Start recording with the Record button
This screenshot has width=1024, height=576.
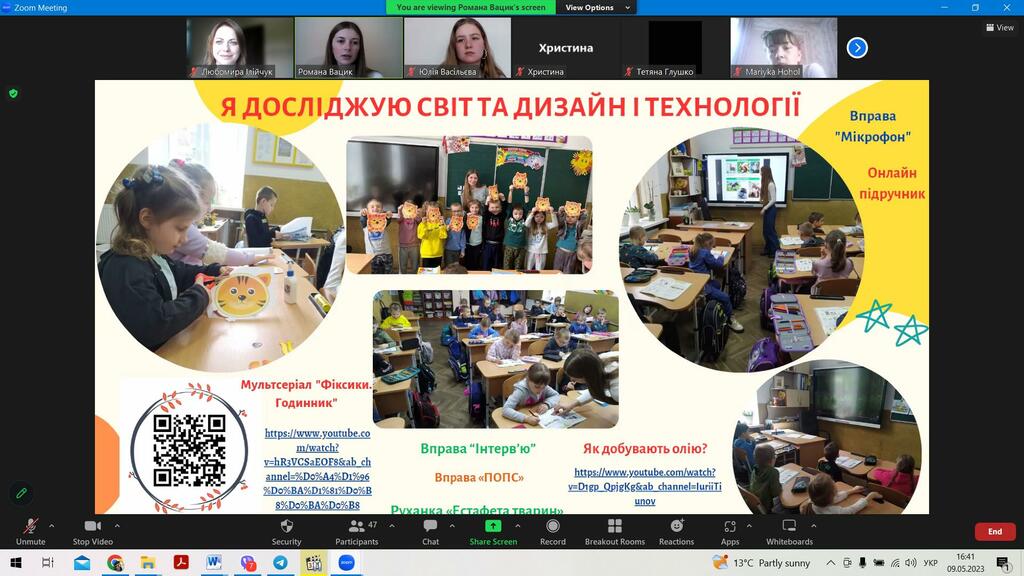click(552, 532)
